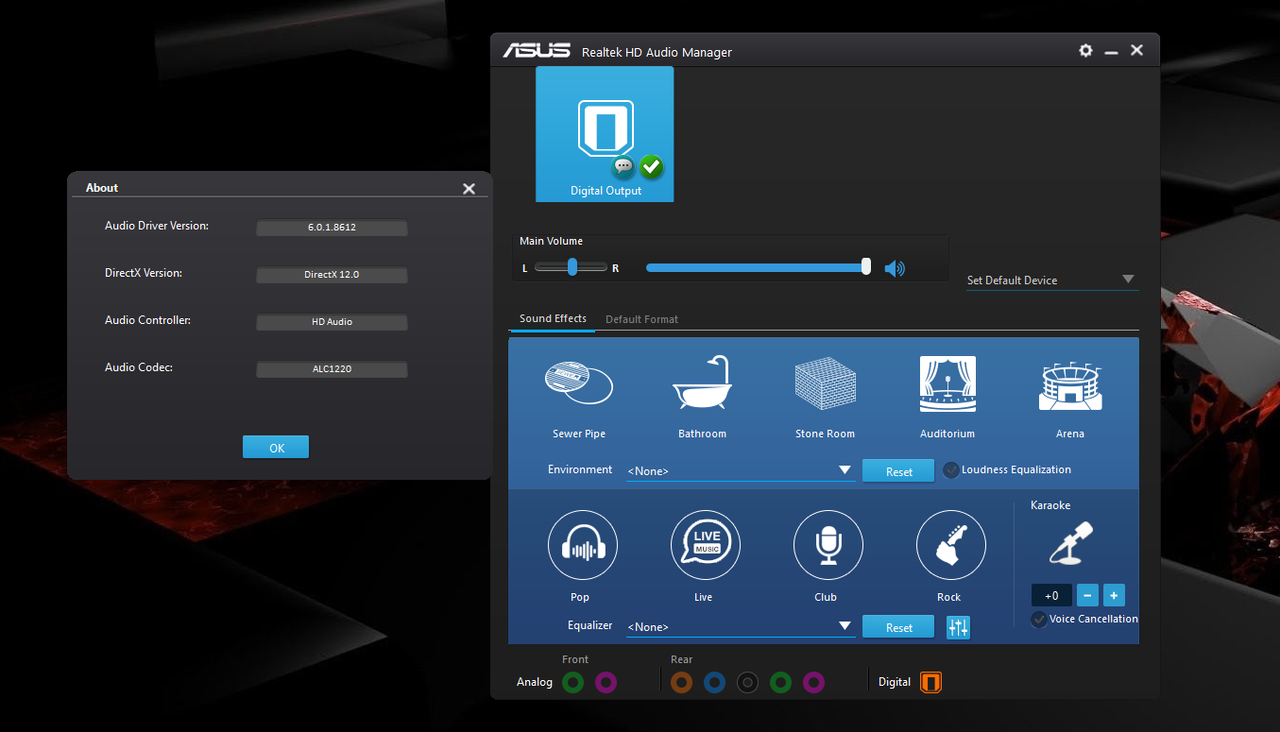Increase Karaoke key with plus button
Viewport: 1280px width, 732px height.
click(1114, 595)
